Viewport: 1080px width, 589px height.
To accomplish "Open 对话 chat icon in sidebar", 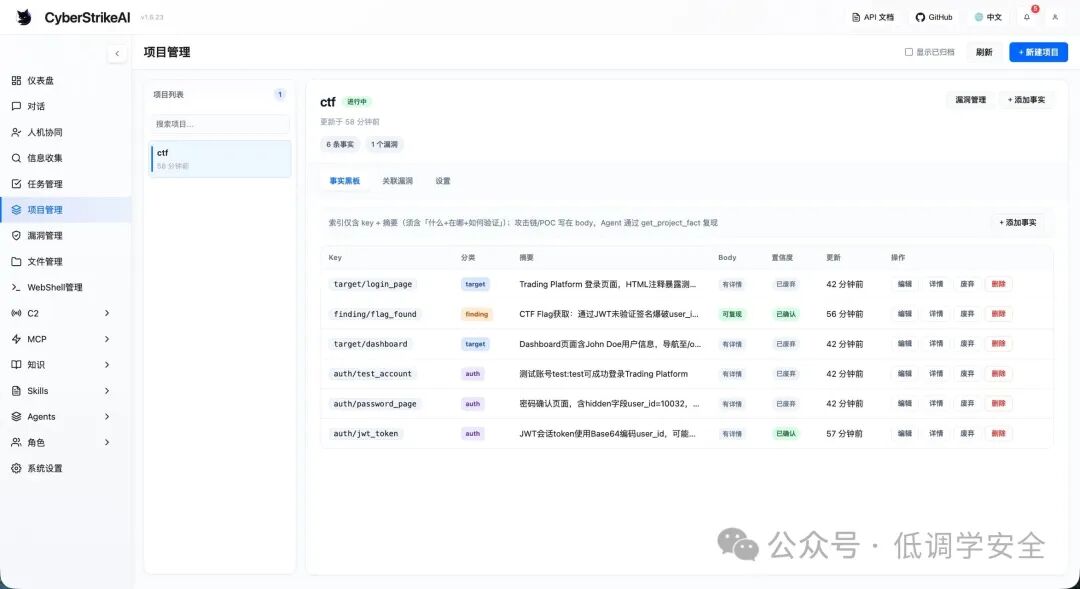I will [17, 106].
